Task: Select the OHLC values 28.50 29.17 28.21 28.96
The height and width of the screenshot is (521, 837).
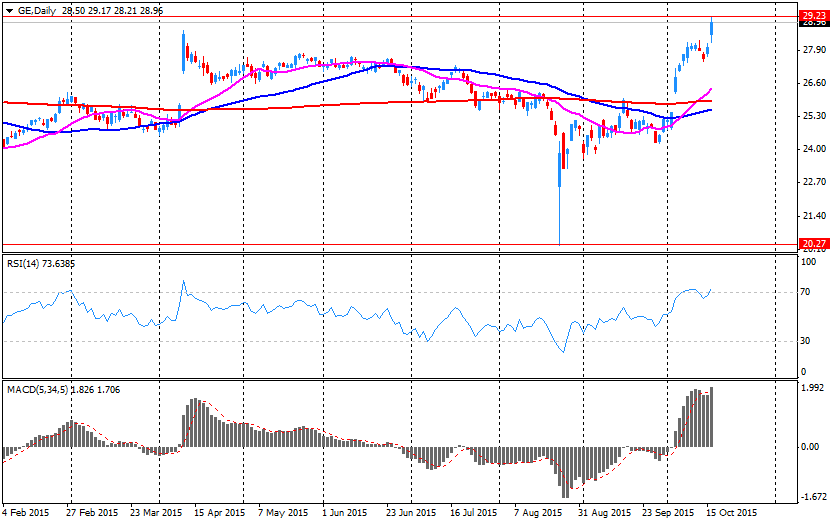Action: tap(113, 11)
